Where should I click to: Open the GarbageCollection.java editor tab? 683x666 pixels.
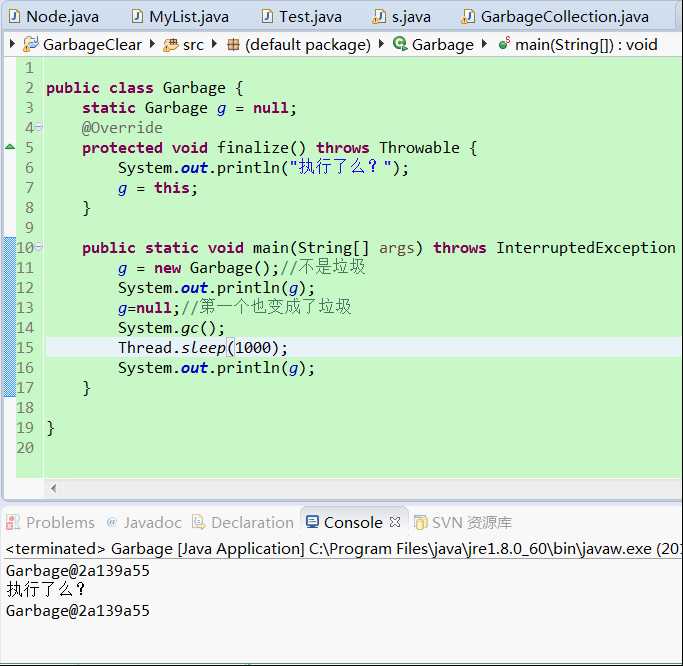(x=555, y=17)
